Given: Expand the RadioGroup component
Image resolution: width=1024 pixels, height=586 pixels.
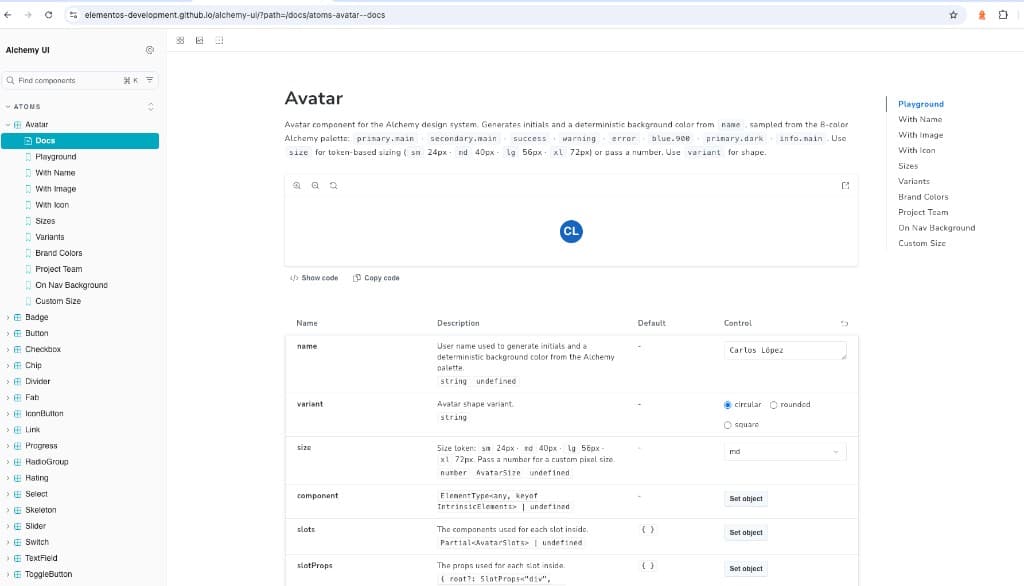Looking at the screenshot, I should (46, 462).
